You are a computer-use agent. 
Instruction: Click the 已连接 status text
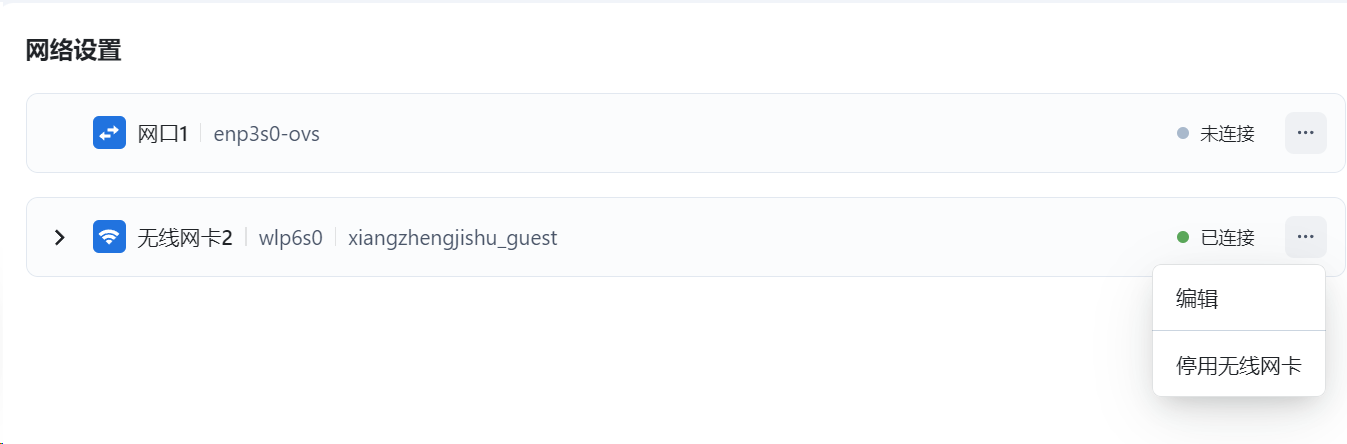pos(1227,237)
